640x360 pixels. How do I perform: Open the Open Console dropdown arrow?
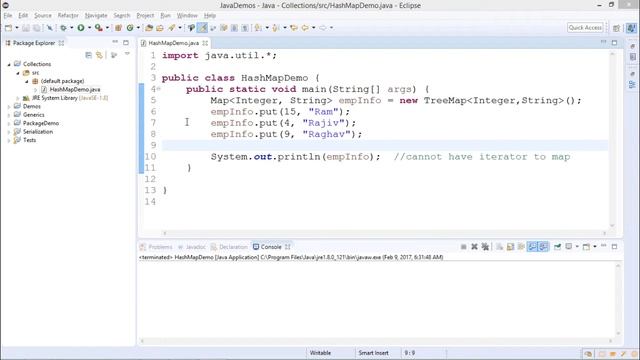coord(595,247)
